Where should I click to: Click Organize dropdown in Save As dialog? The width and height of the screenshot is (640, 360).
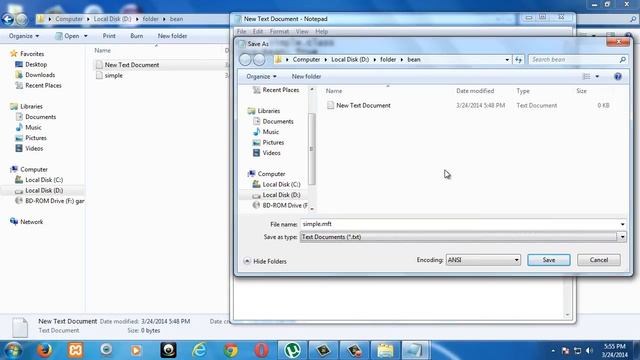point(261,76)
